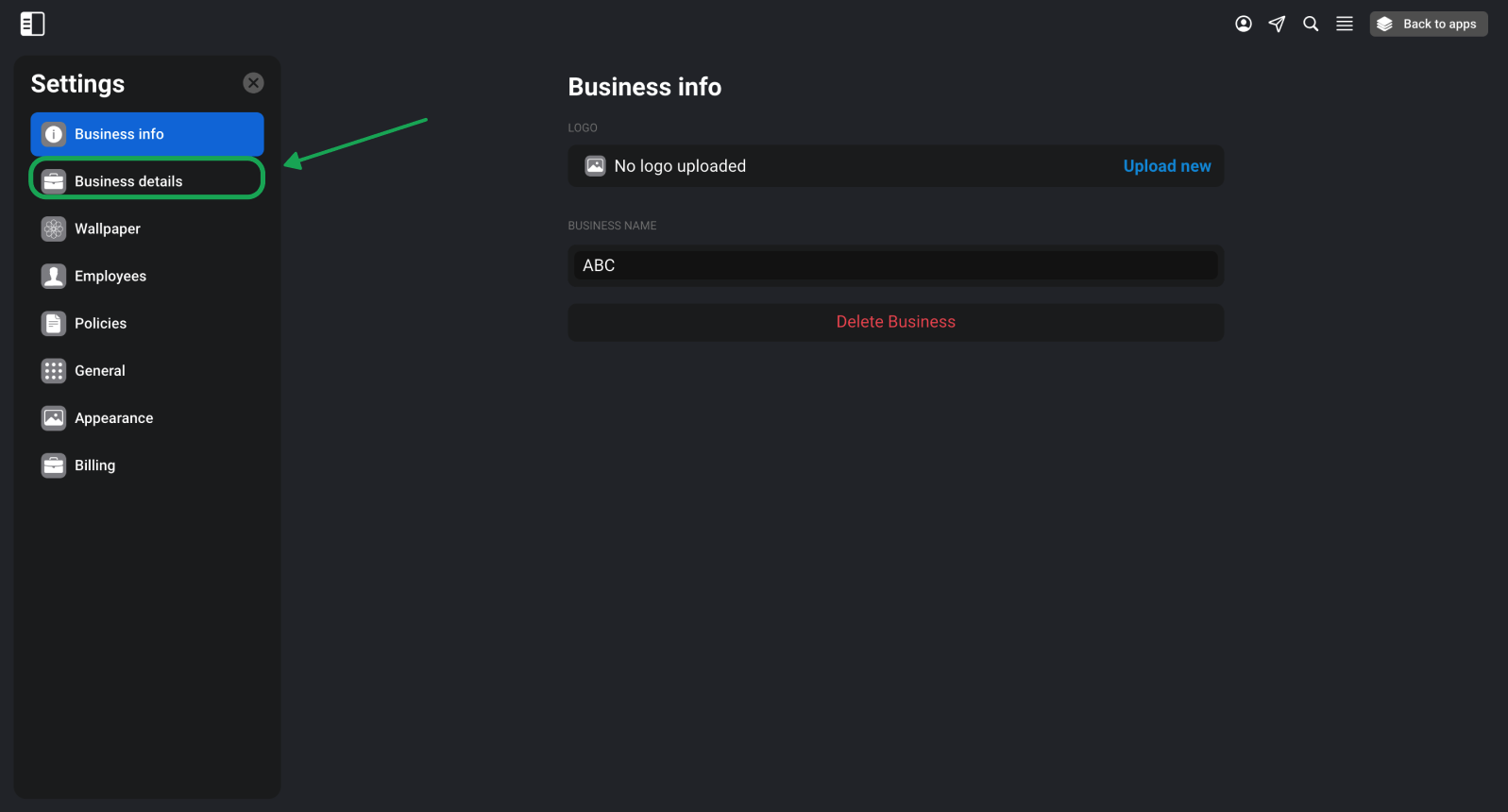1508x812 pixels.
Task: Click the Business details briefcase icon
Action: point(54,181)
